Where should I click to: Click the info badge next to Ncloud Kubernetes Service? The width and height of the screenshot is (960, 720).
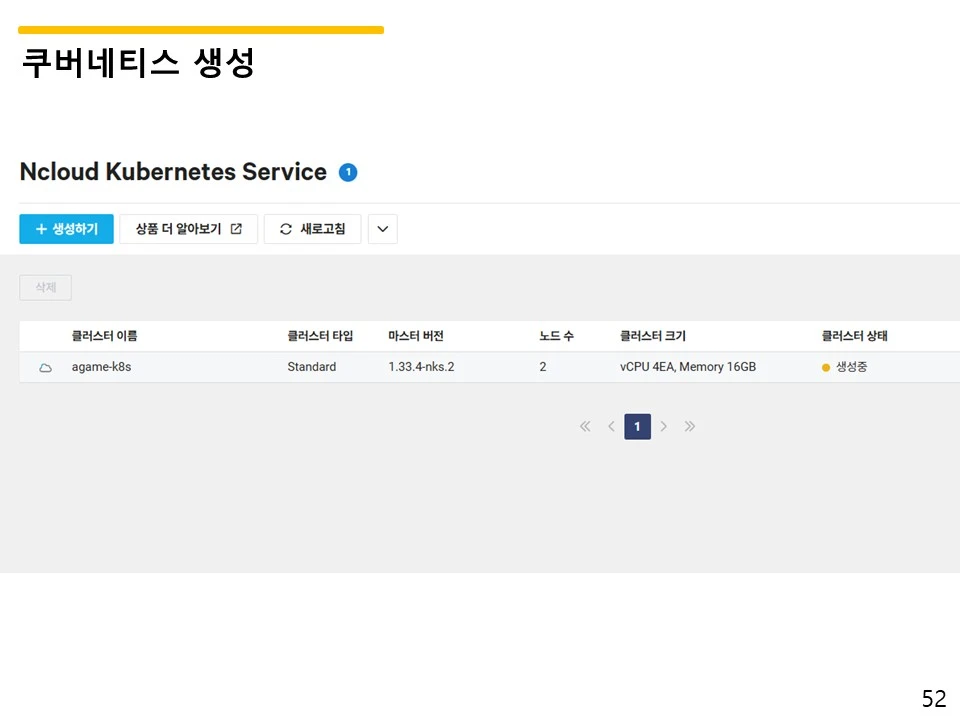pyautogui.click(x=347, y=172)
